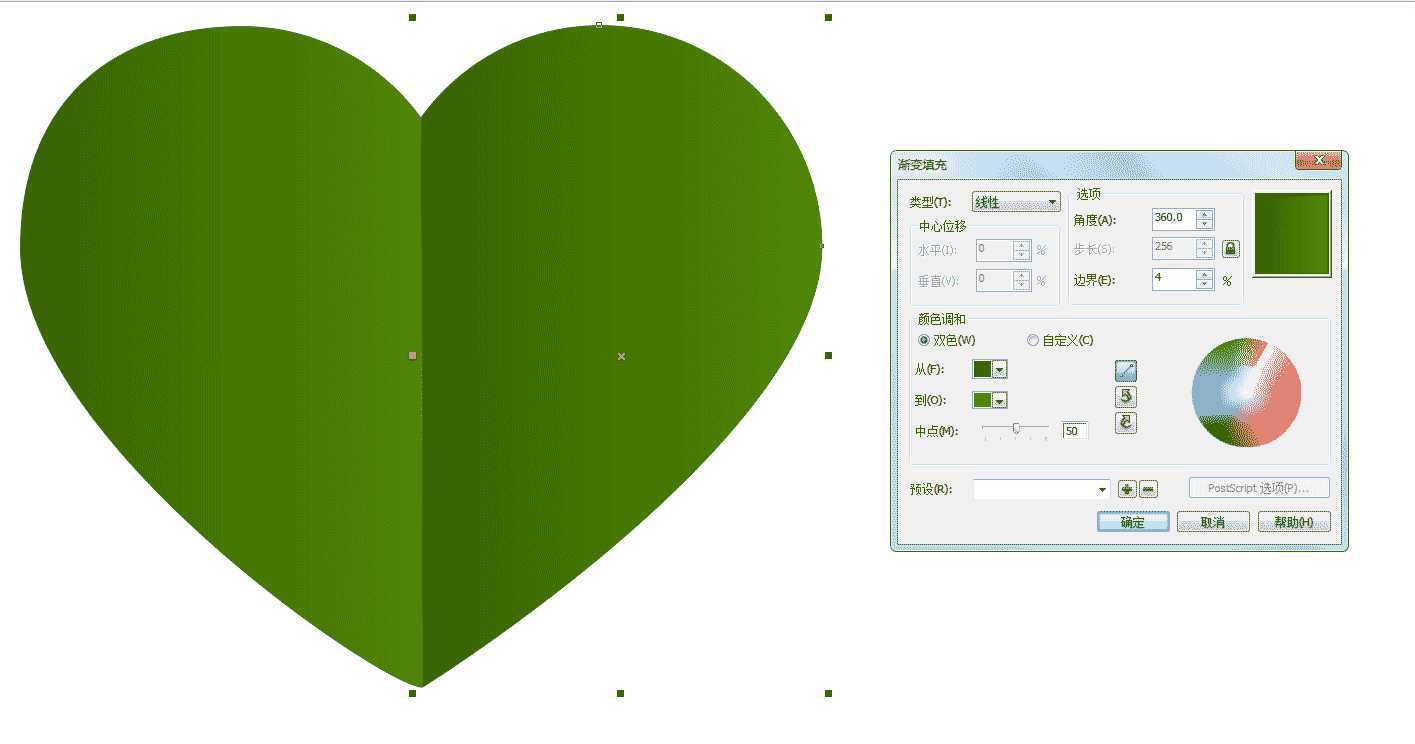
Task: Expand the 到(O) color dropdown
Action: [x=999, y=400]
